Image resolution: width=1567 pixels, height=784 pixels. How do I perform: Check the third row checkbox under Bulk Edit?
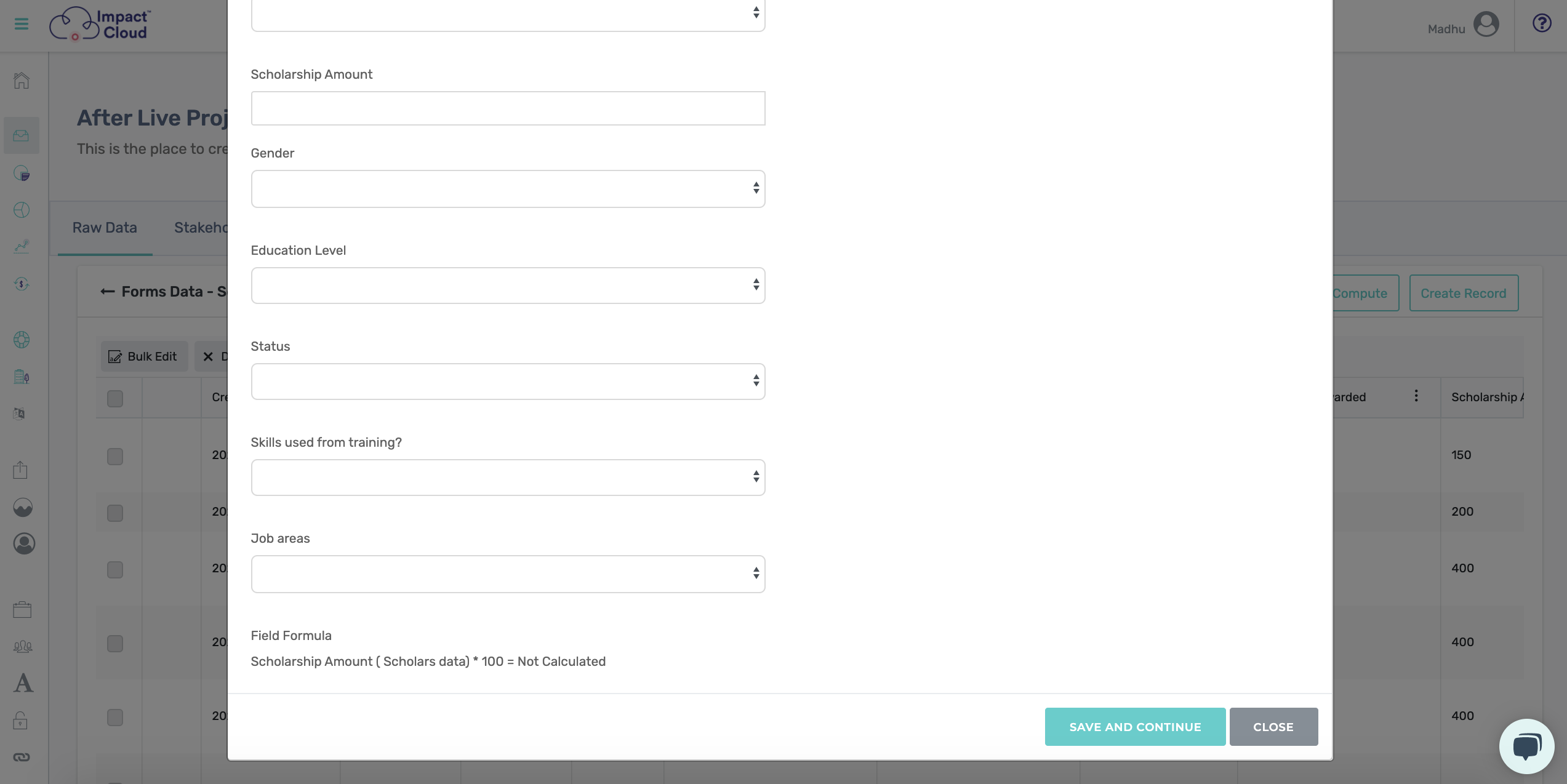[x=115, y=570]
